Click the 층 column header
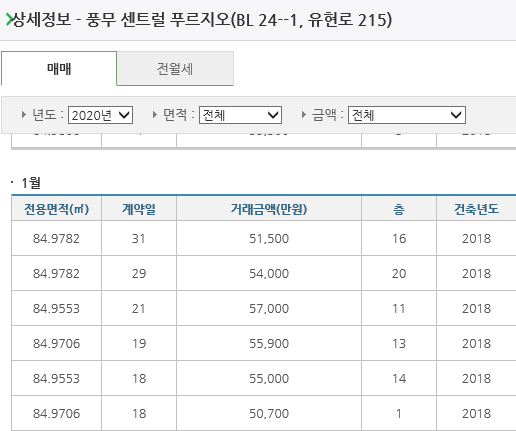This screenshot has width=516, height=431. (x=399, y=209)
